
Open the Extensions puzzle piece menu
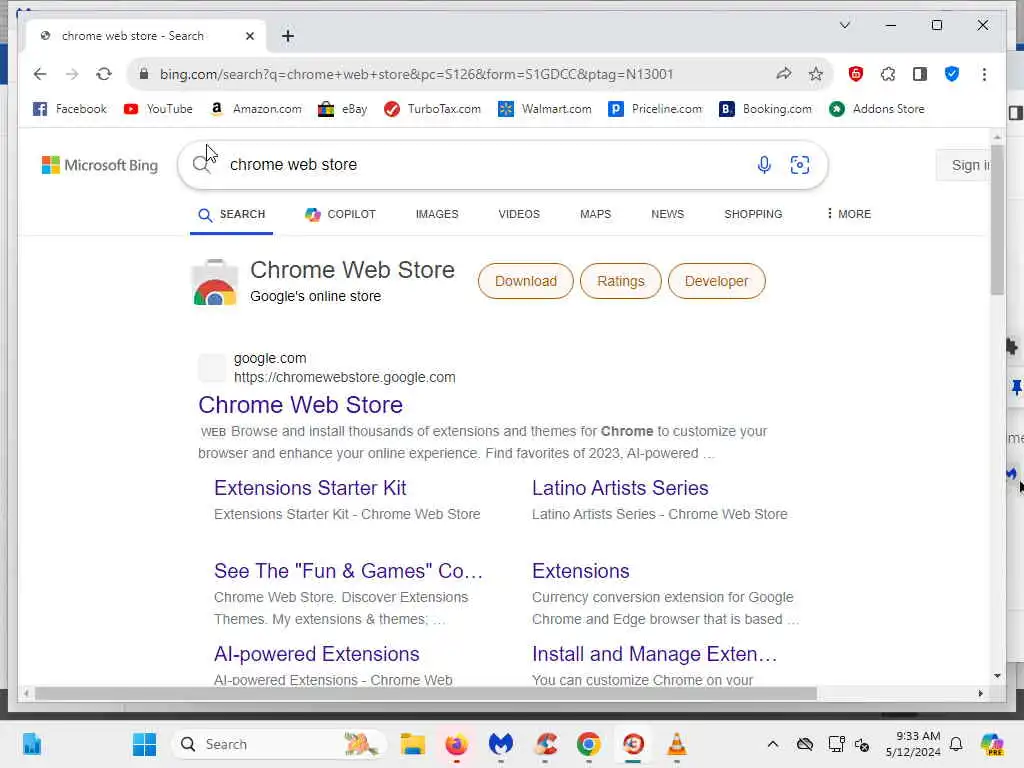pyautogui.click(x=888, y=74)
